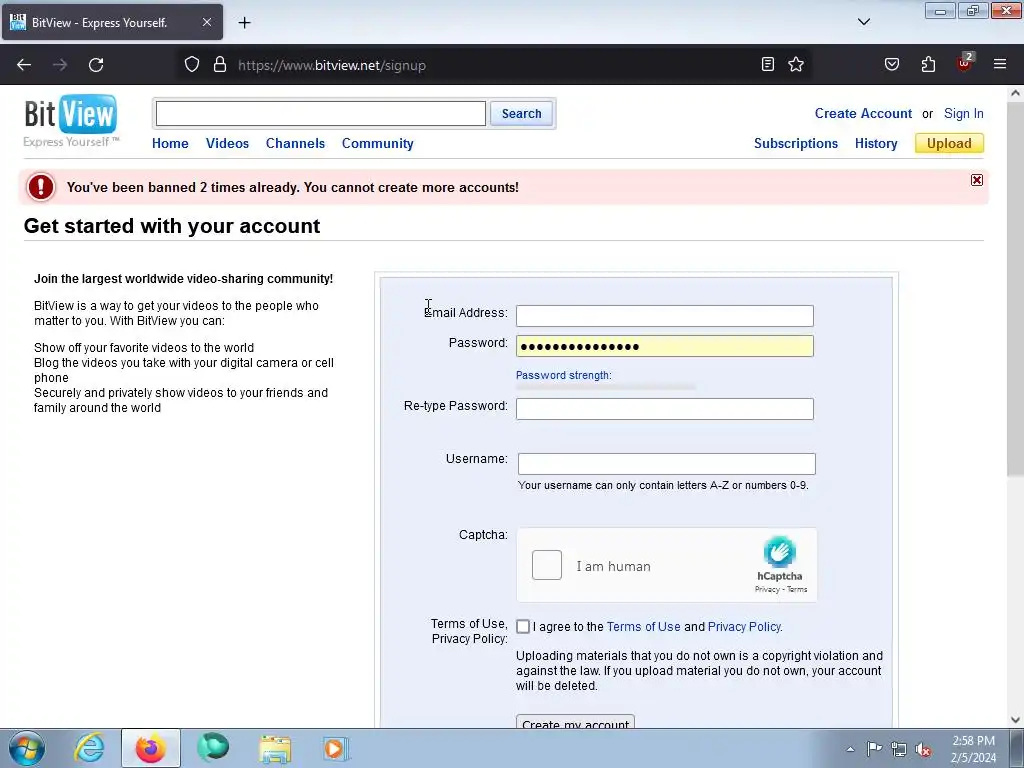
Task: Click the hCaptcha Privacy link
Action: (767, 589)
